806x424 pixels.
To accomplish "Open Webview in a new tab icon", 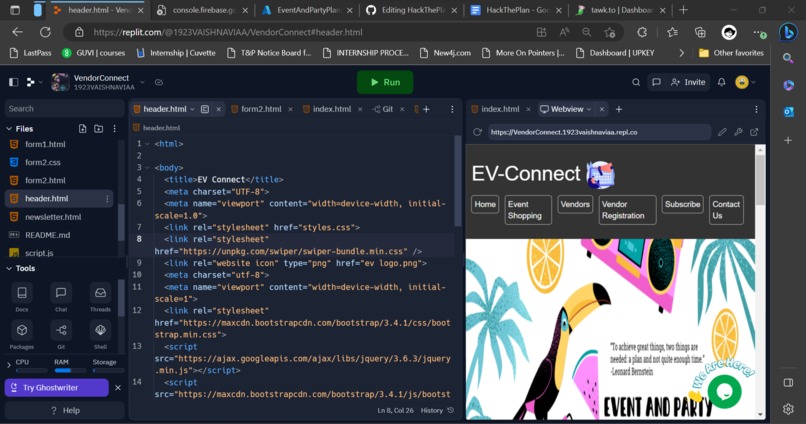I will click(754, 132).
